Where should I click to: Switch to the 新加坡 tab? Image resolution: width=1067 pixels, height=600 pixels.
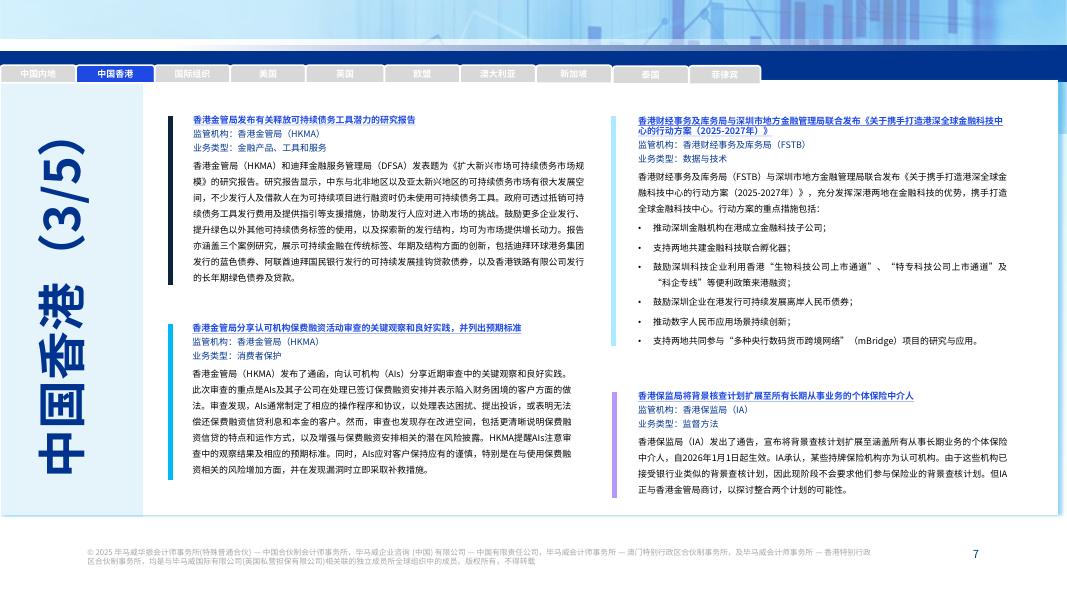575,73
